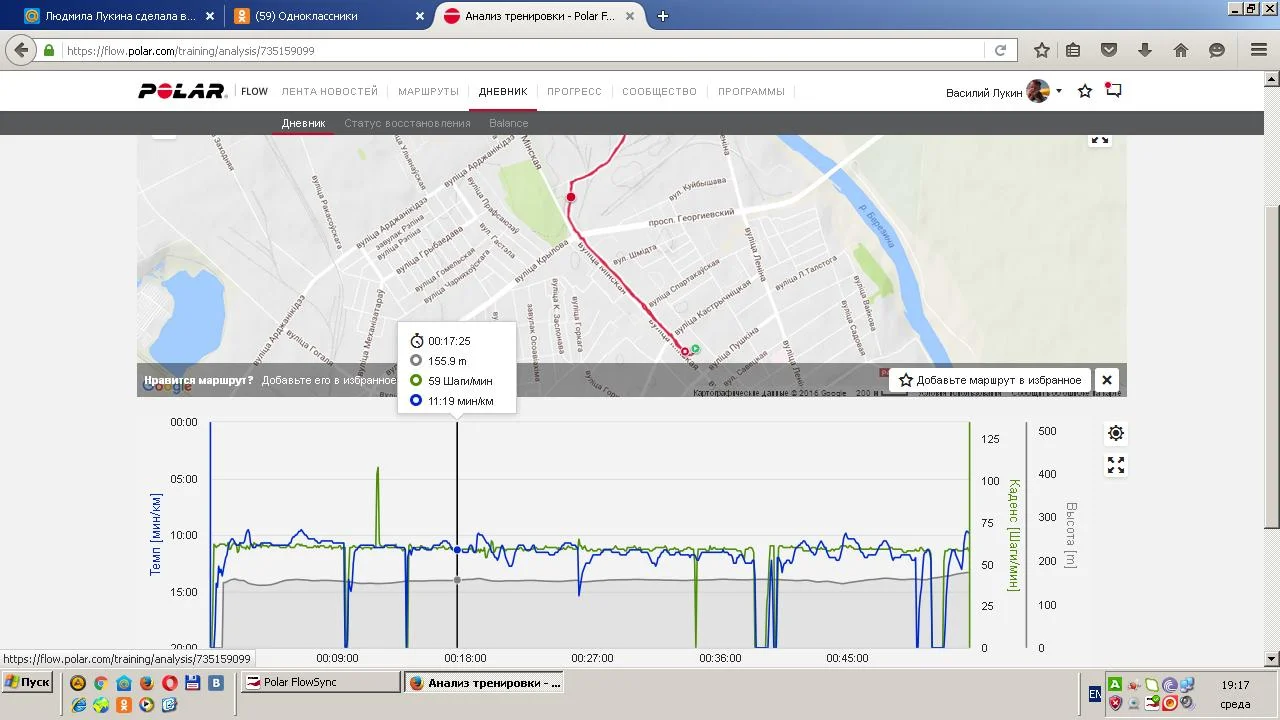Reload the page with refresh button

(x=1000, y=50)
